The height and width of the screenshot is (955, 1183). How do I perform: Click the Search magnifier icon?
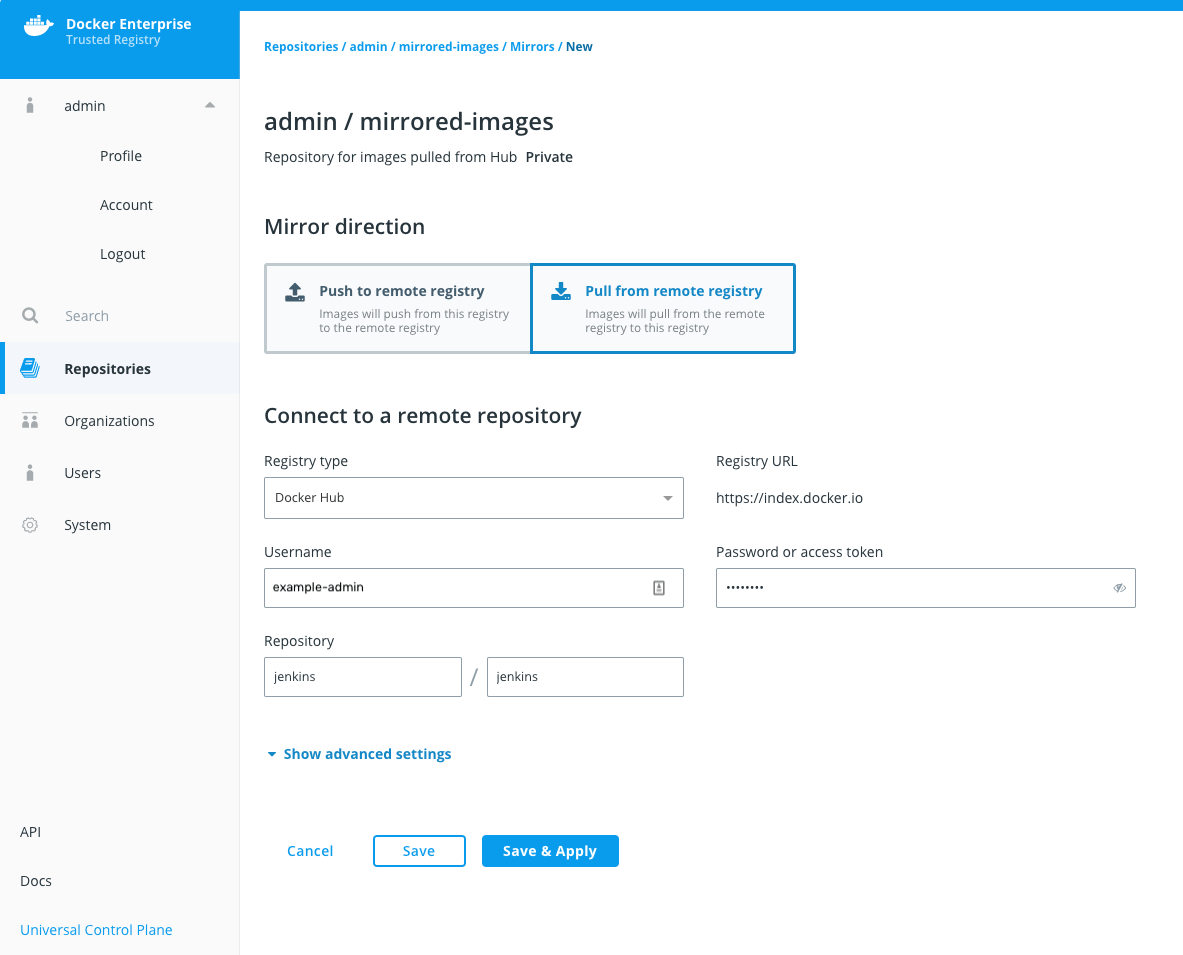(30, 315)
